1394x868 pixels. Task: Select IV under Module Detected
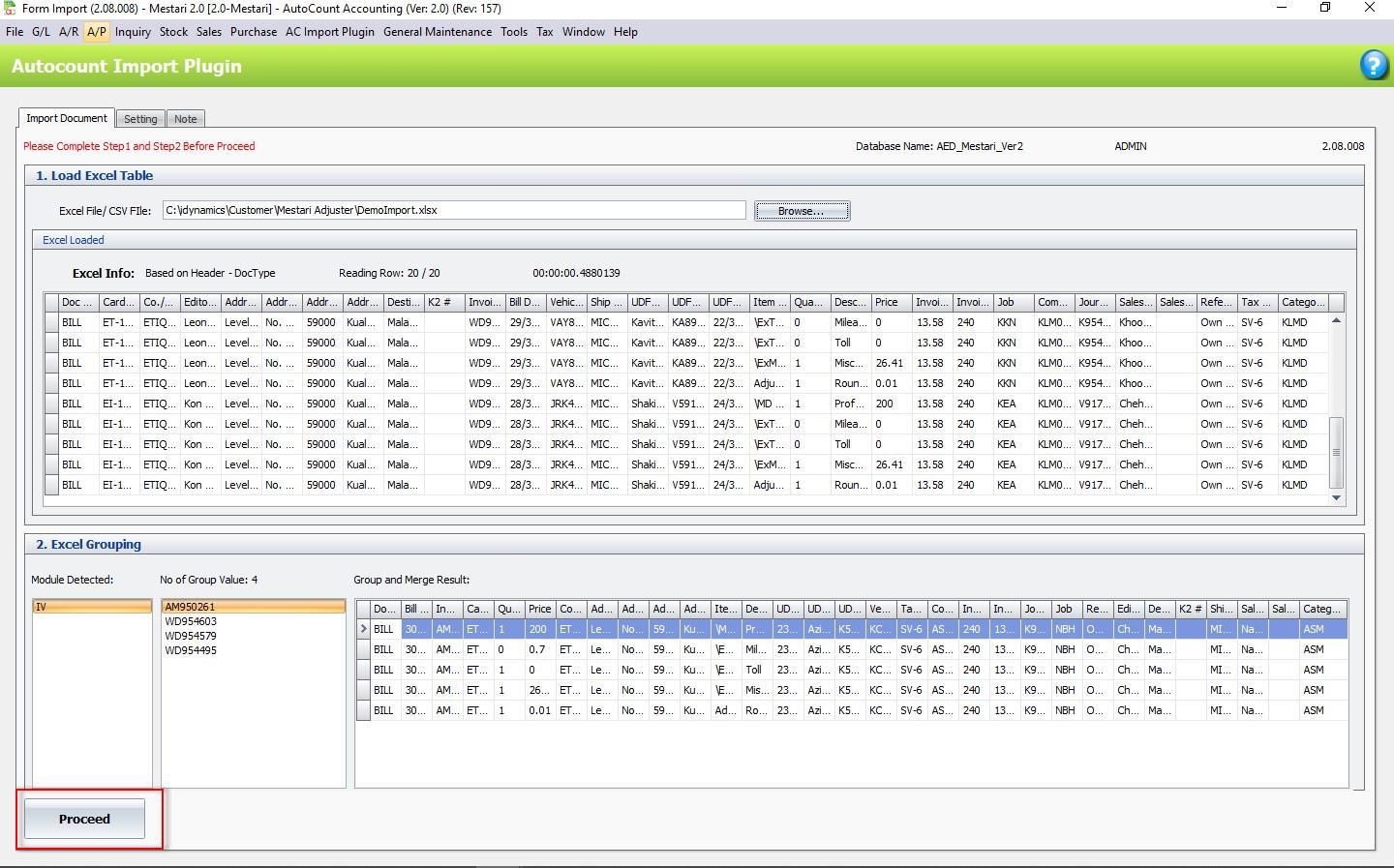pyautogui.click(x=92, y=607)
